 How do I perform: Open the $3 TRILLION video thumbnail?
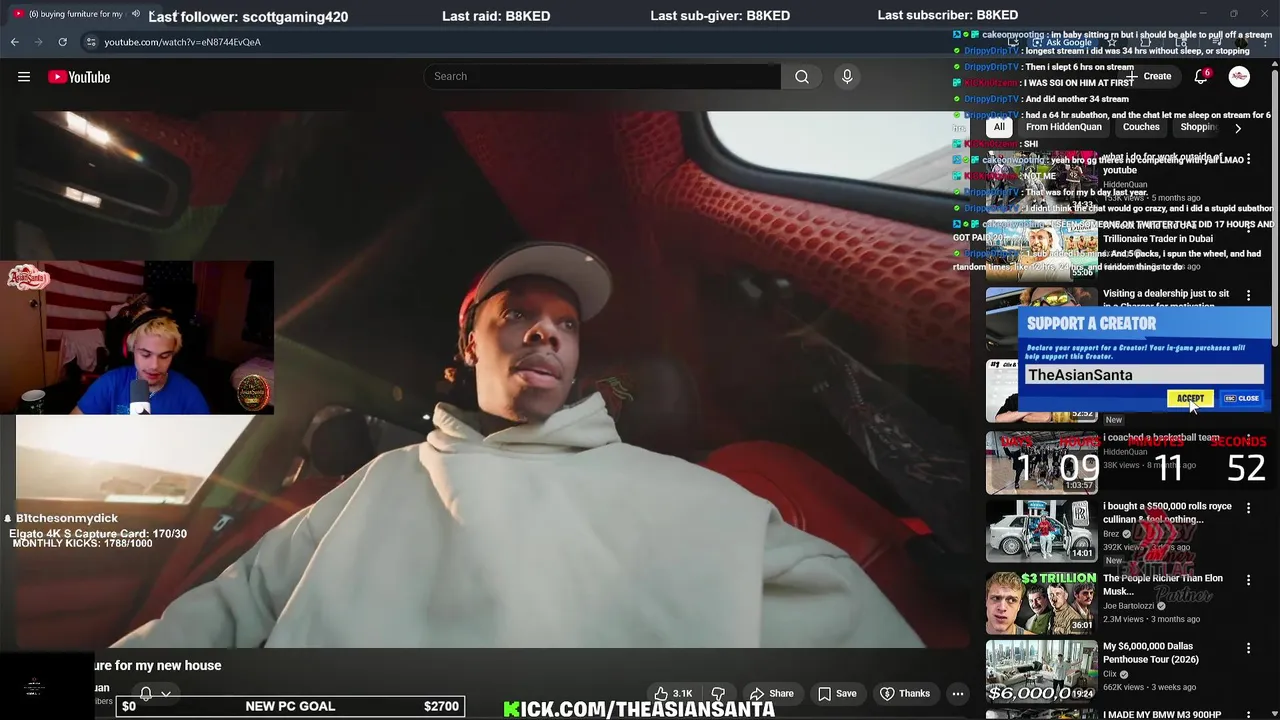pyautogui.click(x=1041, y=601)
